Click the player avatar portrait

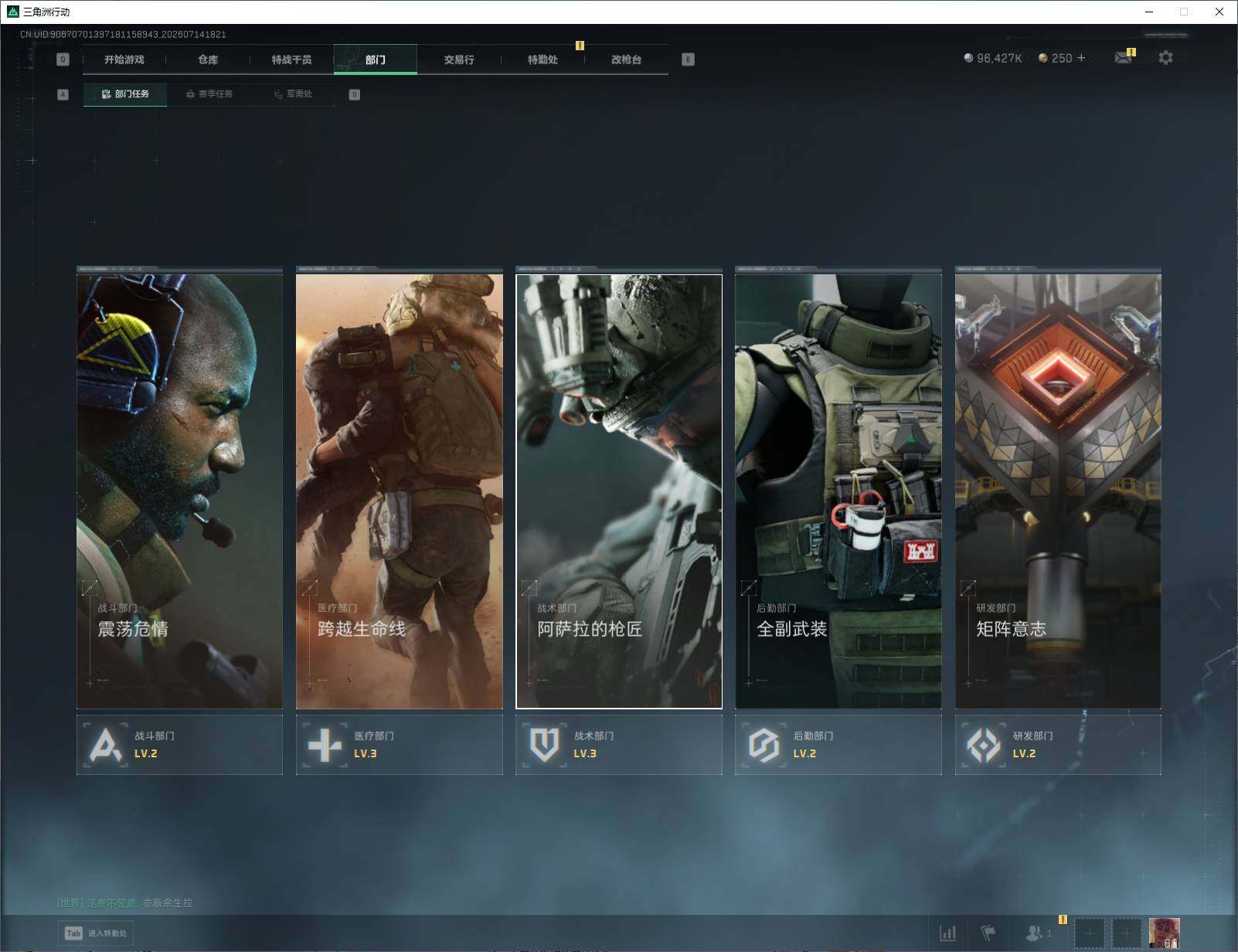1164,933
